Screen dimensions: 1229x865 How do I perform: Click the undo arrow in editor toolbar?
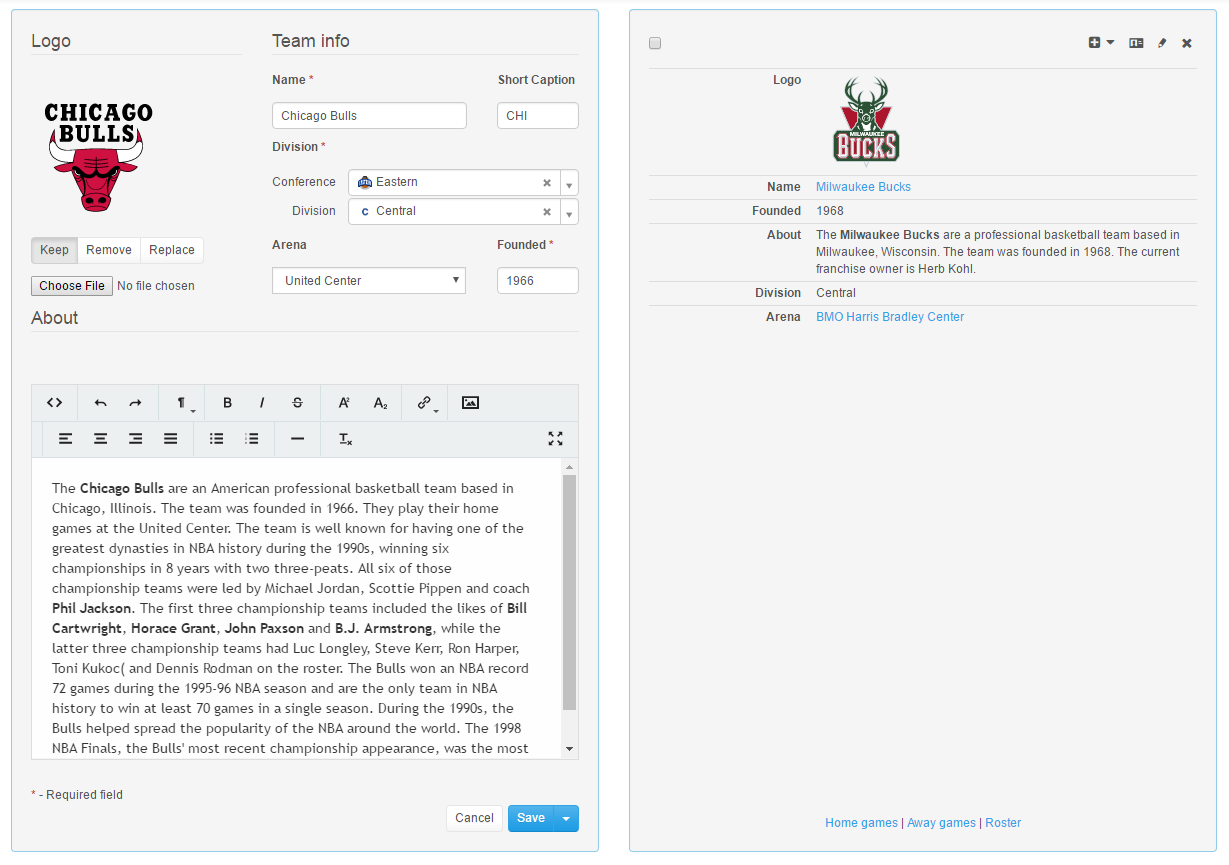(100, 403)
